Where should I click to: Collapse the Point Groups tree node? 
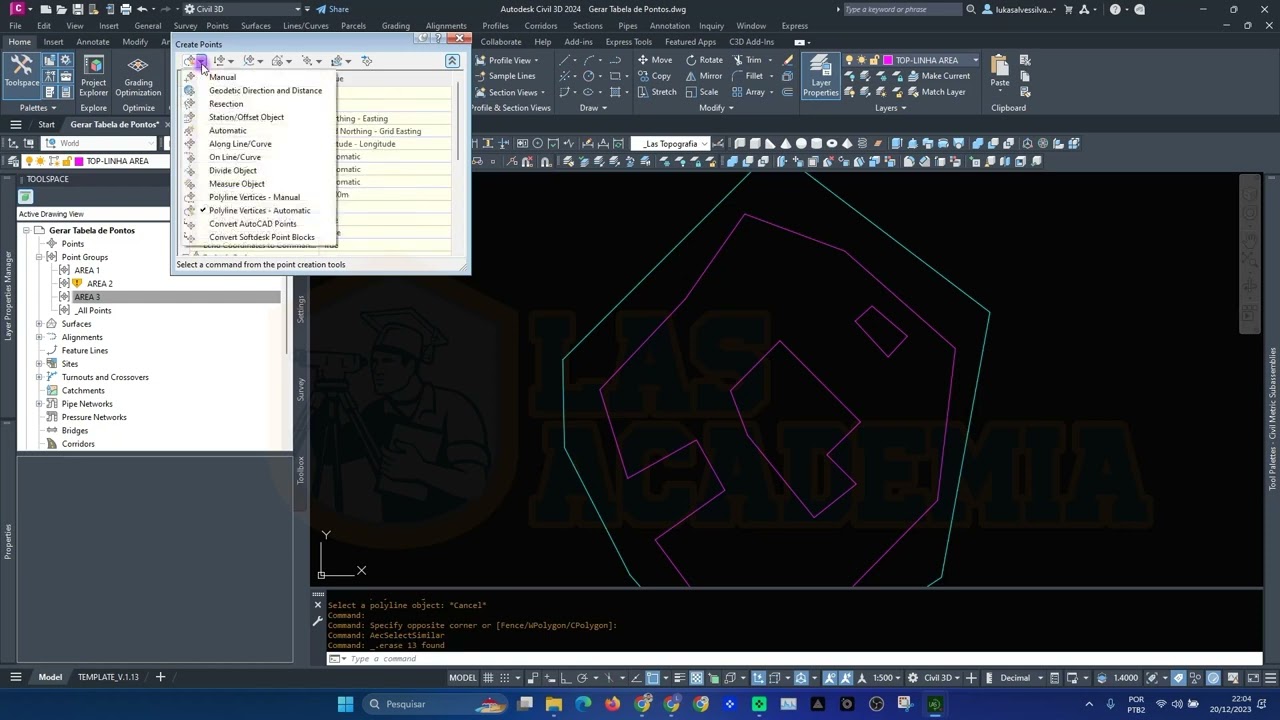[x=39, y=257]
